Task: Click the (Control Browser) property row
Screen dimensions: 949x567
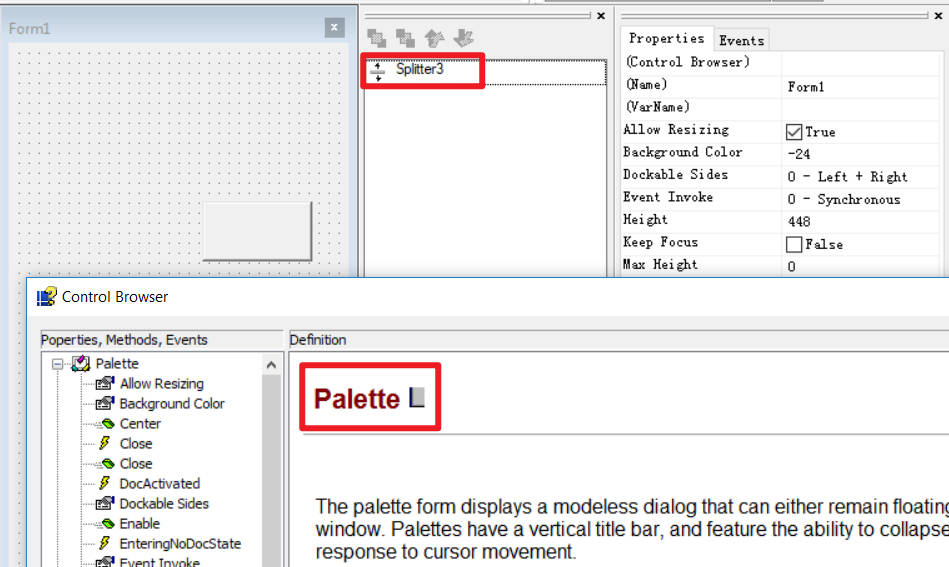Action: pos(781,62)
